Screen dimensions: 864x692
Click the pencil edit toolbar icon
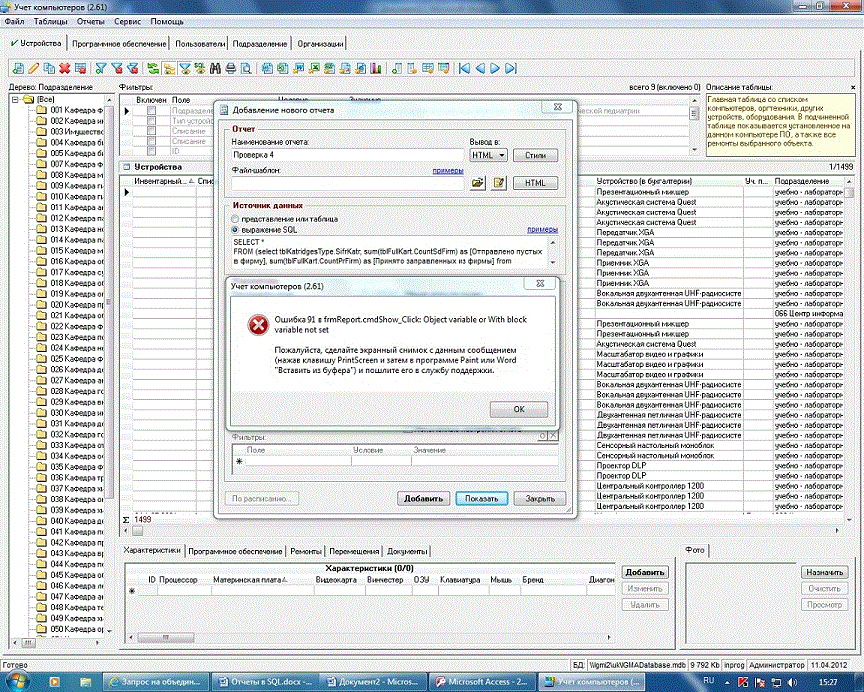(33, 69)
